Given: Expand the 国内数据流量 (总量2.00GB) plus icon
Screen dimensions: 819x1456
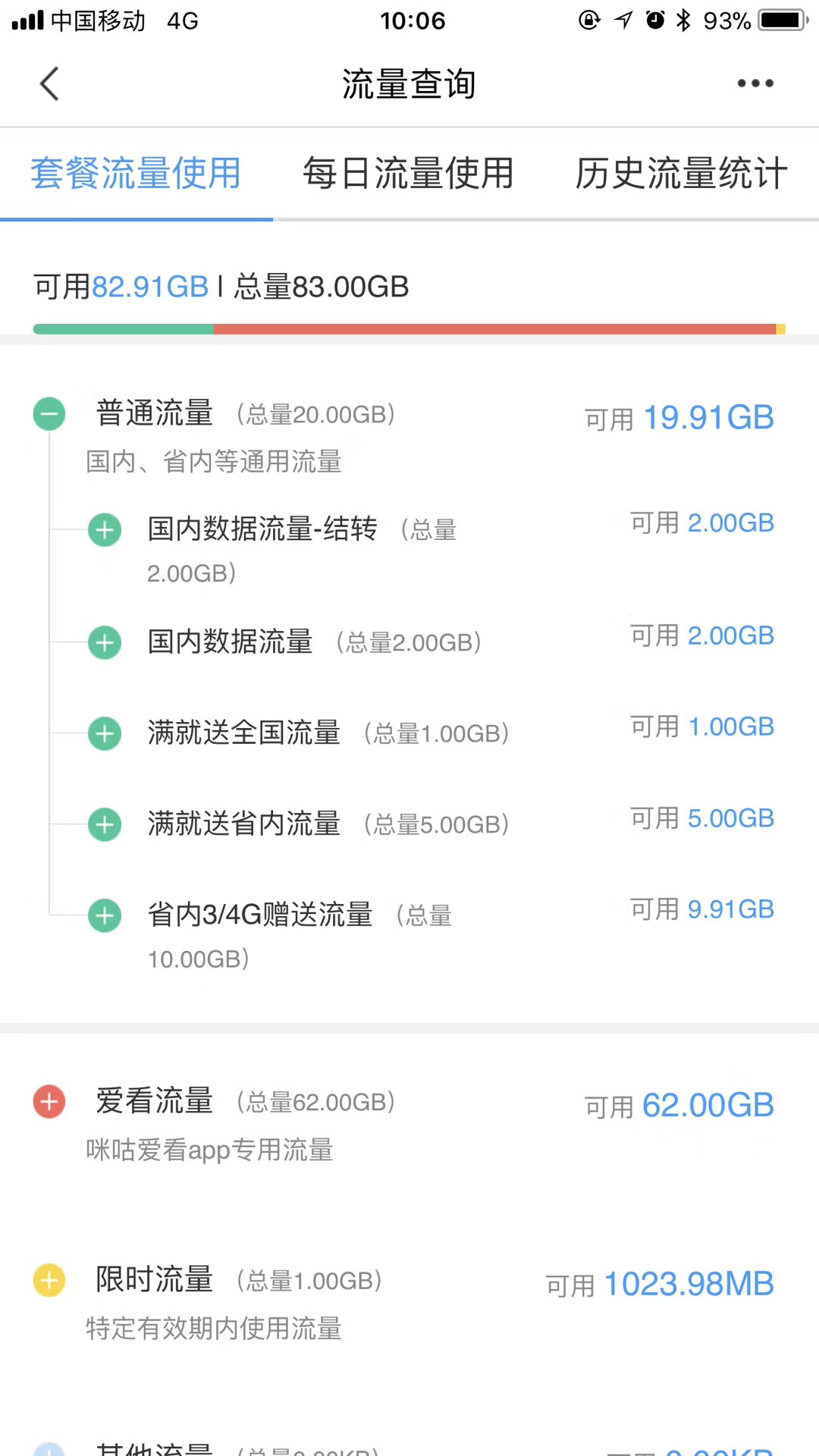Looking at the screenshot, I should (105, 643).
